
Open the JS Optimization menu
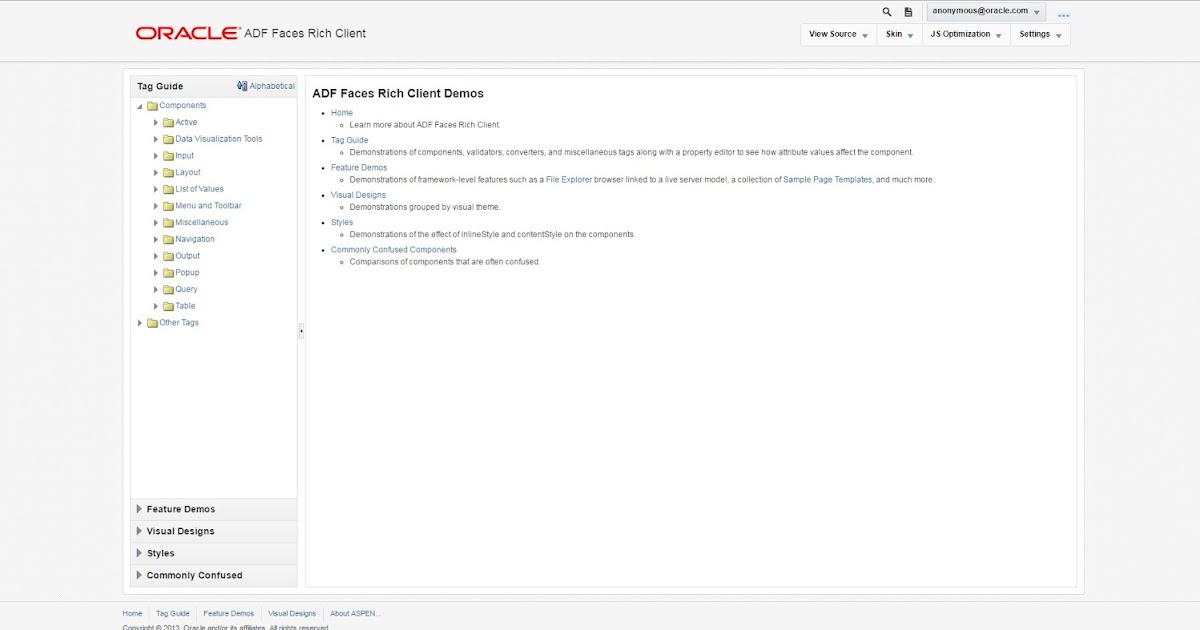click(964, 34)
